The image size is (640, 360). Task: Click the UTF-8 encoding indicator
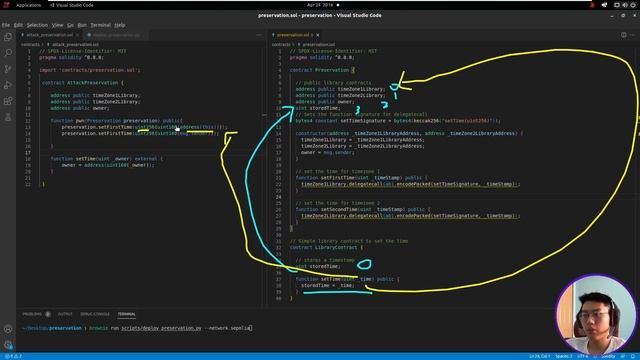582,356
